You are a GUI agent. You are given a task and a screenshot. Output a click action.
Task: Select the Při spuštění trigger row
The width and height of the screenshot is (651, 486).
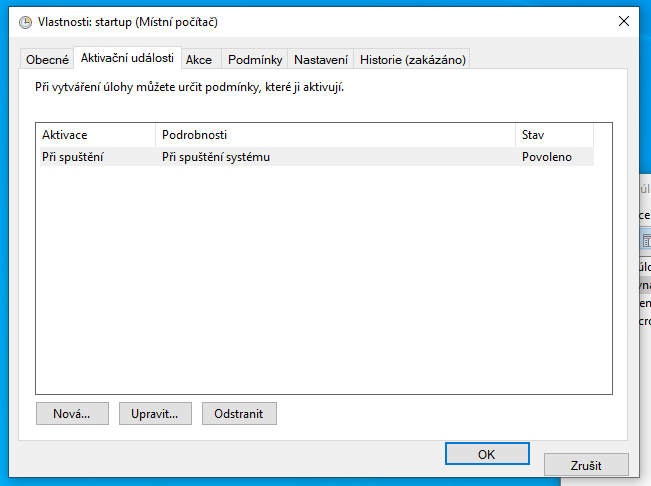pyautogui.click(x=73, y=157)
